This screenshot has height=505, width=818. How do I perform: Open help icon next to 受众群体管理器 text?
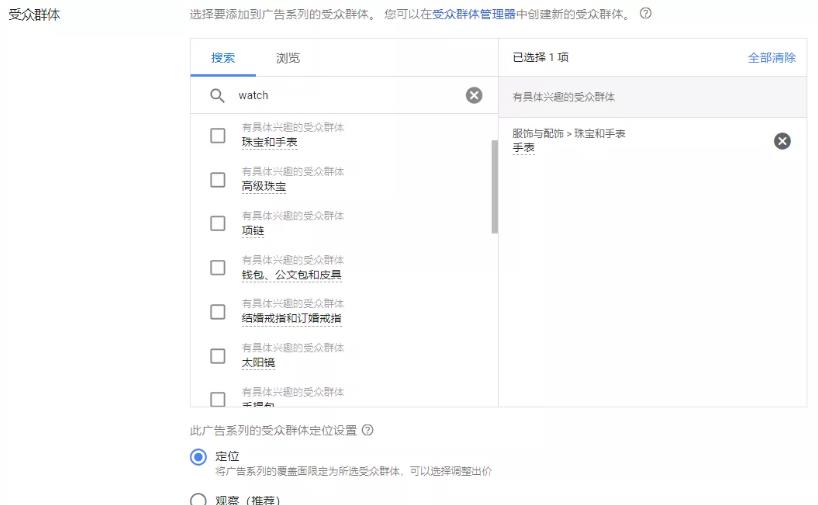[645, 14]
